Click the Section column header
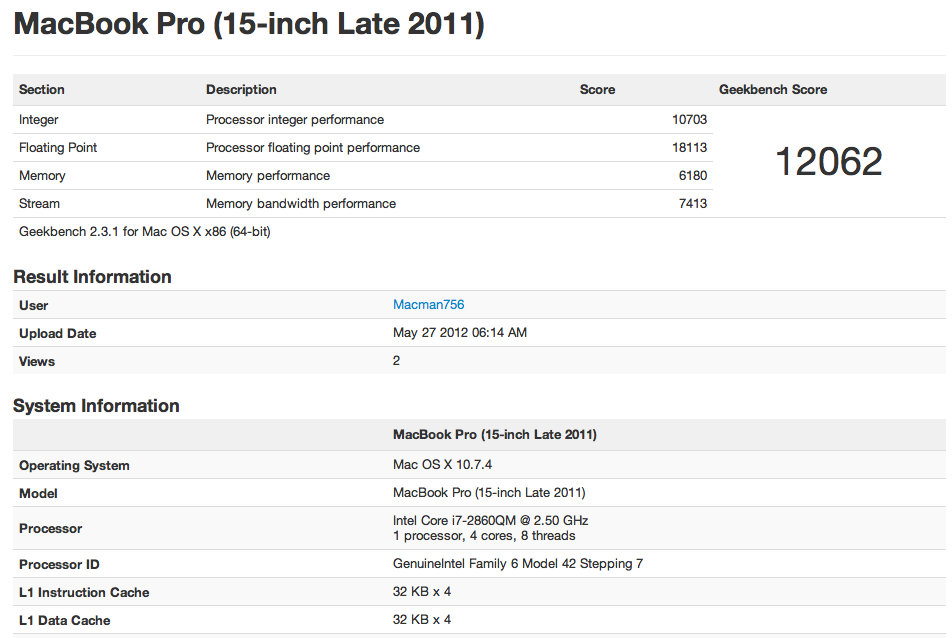 pos(41,90)
